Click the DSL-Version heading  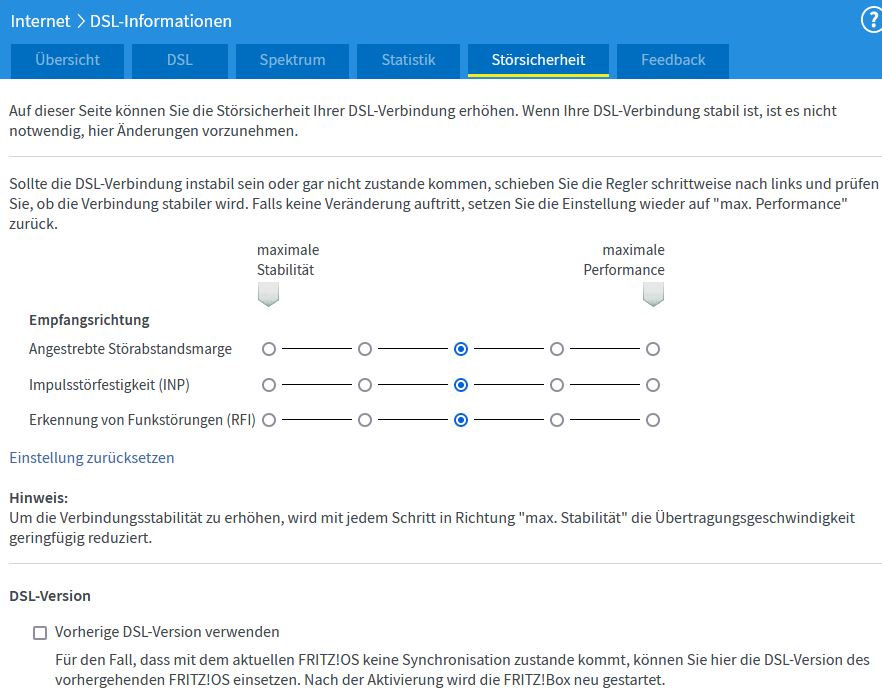click(50, 596)
